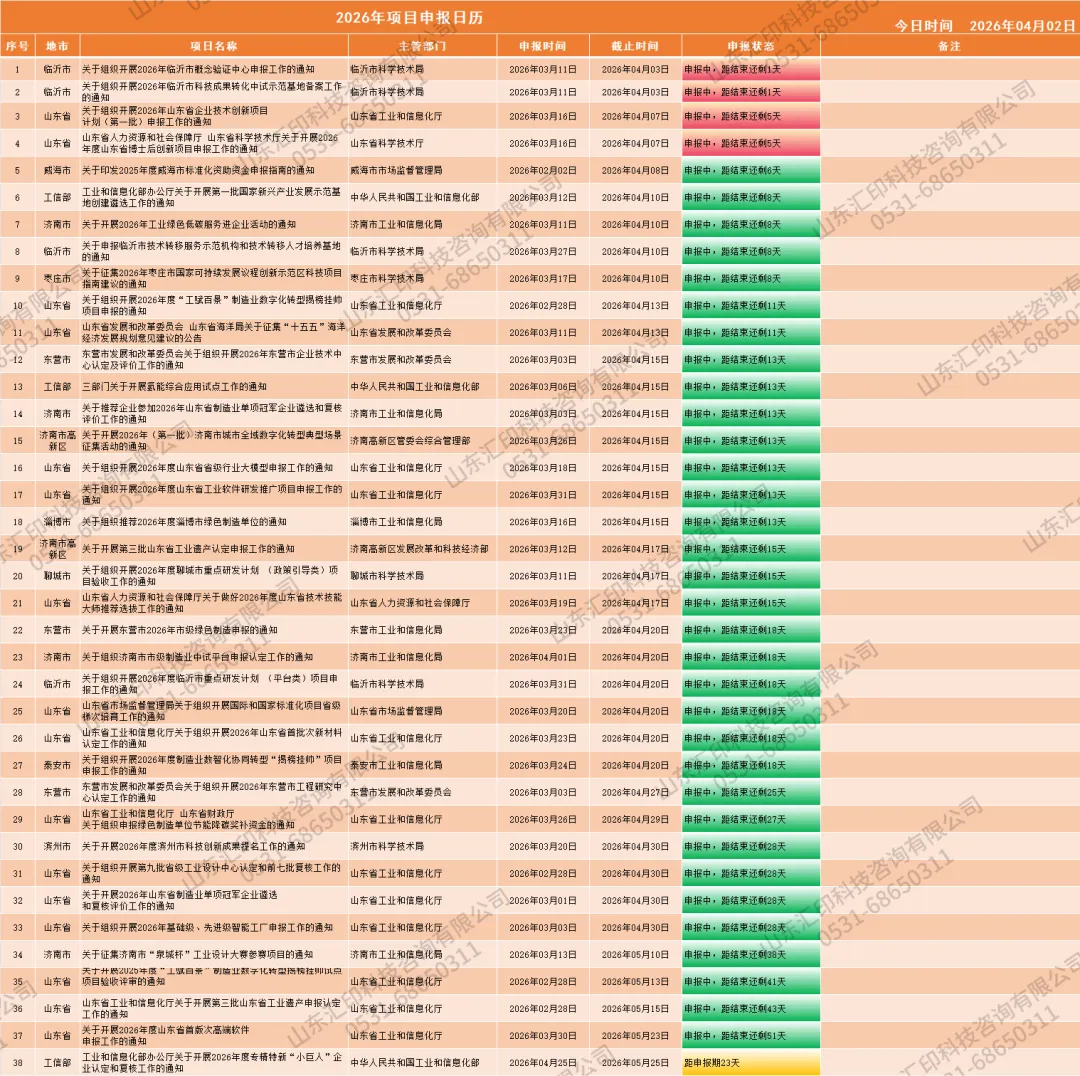Image resolution: width=1080 pixels, height=1076 pixels.
Task: Select "关于开展2026年度滨州市科技创新成果提名工作的通知"
Action: tap(194, 846)
